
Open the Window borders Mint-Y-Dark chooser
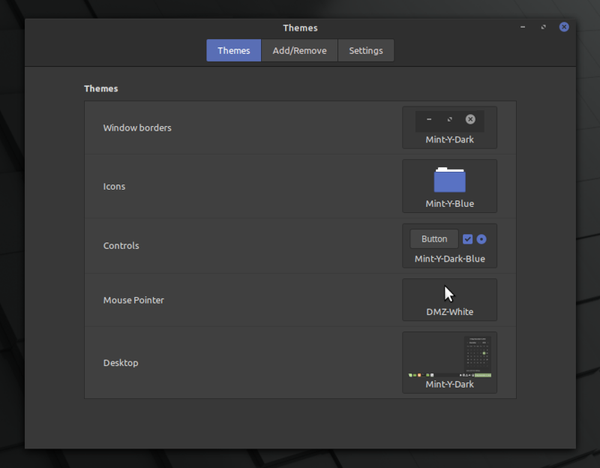(x=450, y=127)
